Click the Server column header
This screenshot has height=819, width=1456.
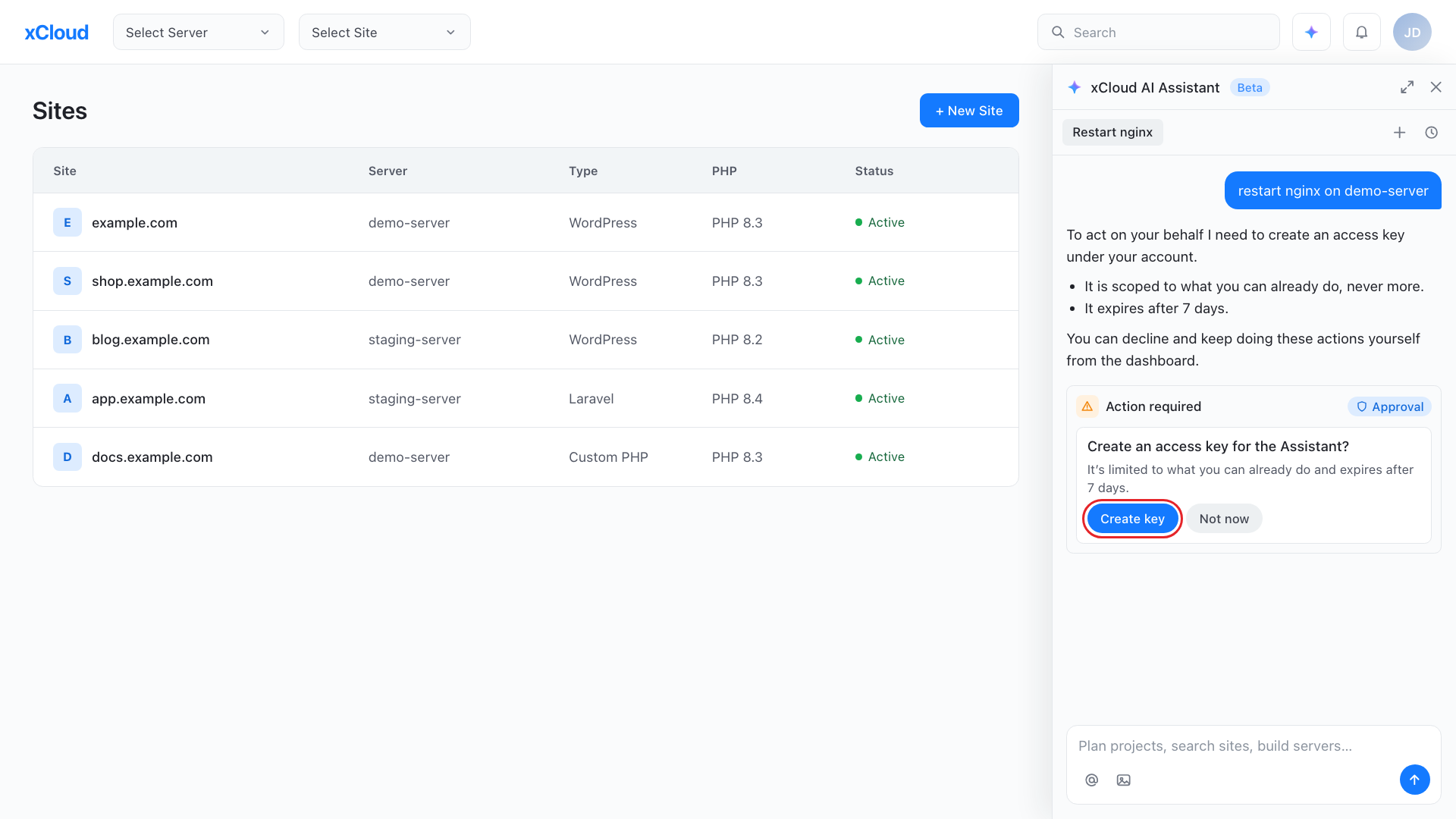click(x=388, y=171)
